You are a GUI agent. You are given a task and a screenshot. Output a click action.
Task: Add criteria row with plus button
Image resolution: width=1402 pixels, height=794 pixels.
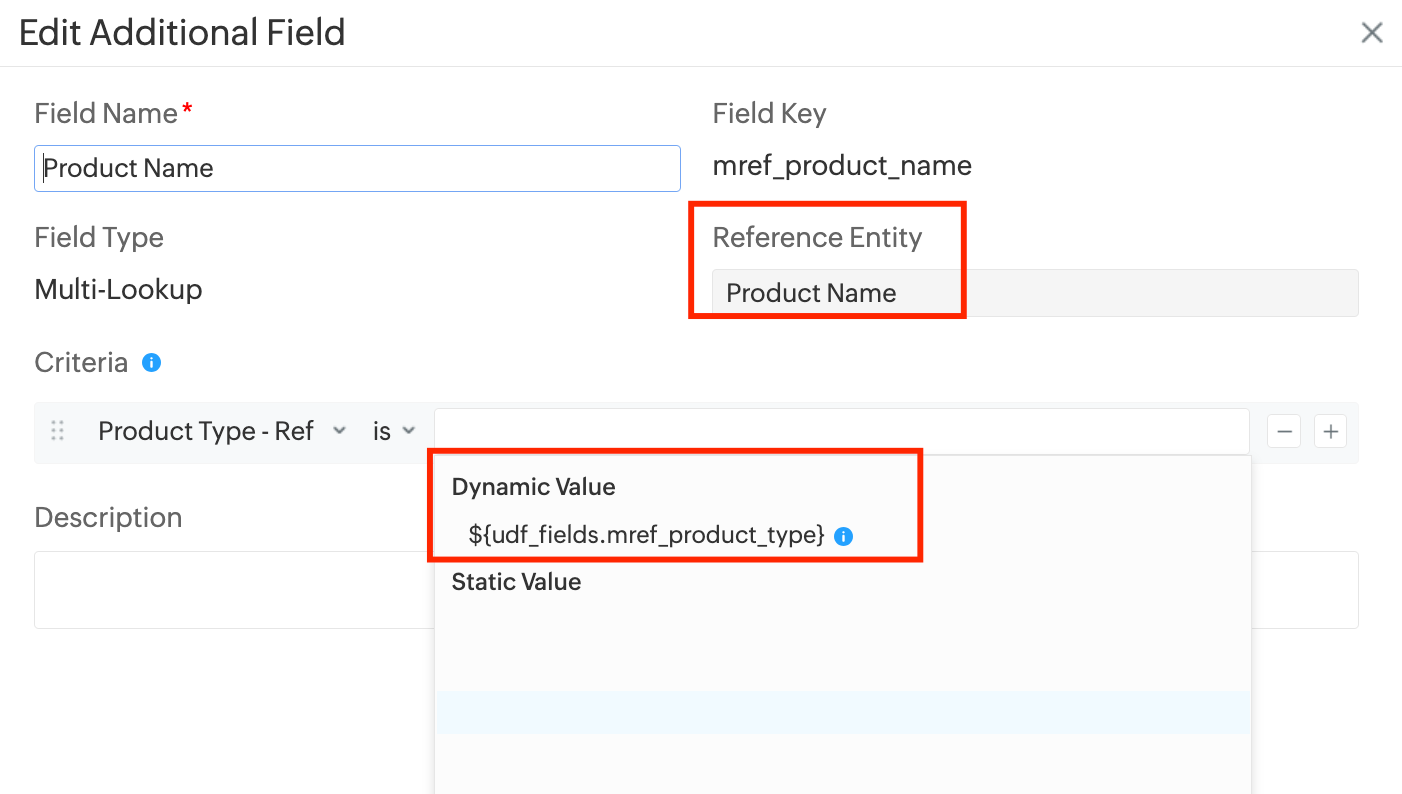tap(1330, 432)
